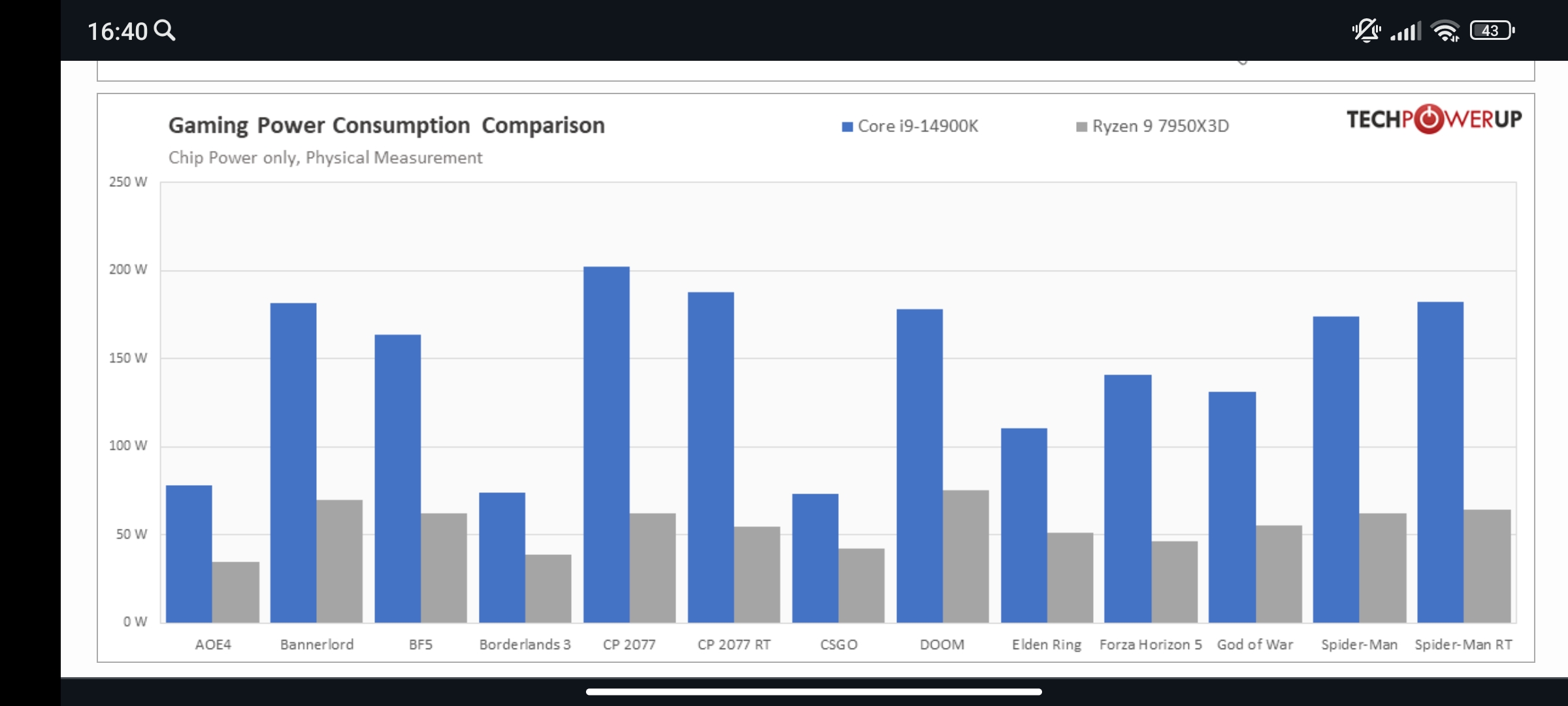Click the Gaming Power Consumption Comparison title
The image size is (1568, 706).
click(386, 126)
